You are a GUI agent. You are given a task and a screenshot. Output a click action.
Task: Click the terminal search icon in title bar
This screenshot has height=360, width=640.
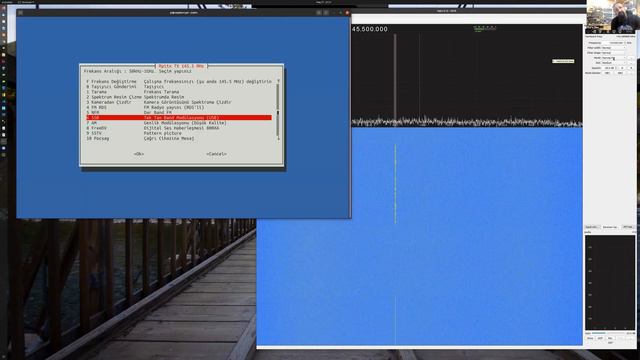click(319, 13)
